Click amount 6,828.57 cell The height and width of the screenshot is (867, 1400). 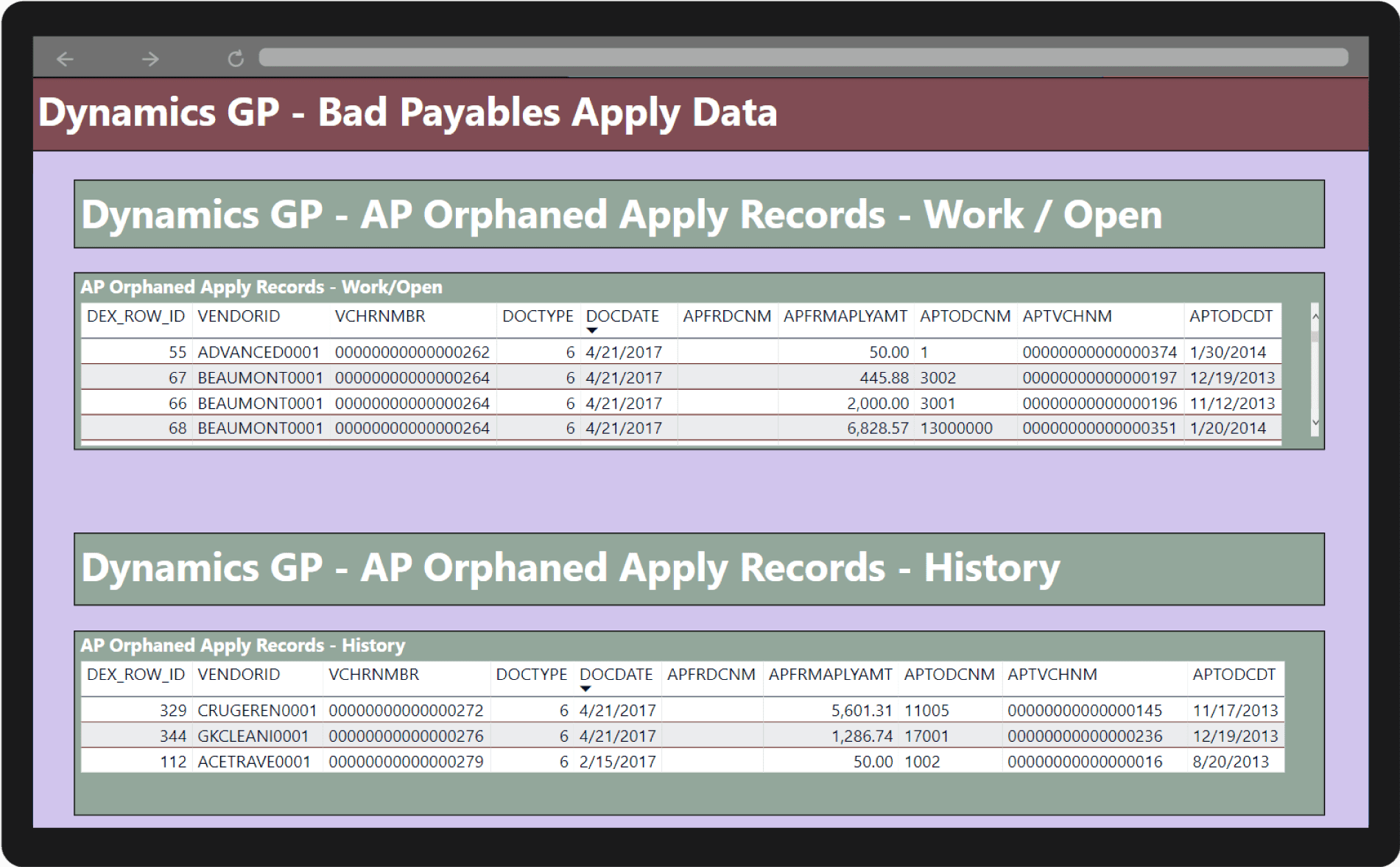click(x=877, y=428)
